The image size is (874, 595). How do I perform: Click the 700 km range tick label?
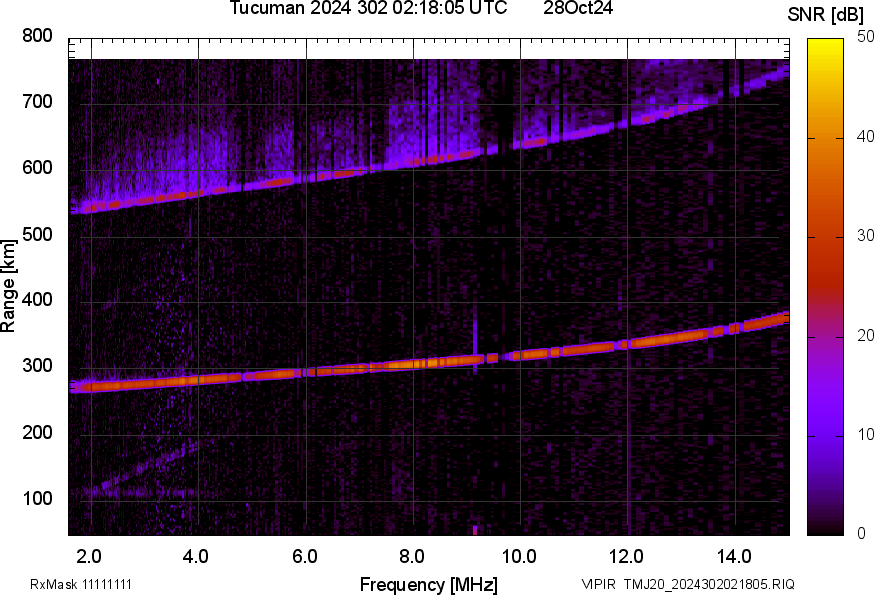coord(37,102)
